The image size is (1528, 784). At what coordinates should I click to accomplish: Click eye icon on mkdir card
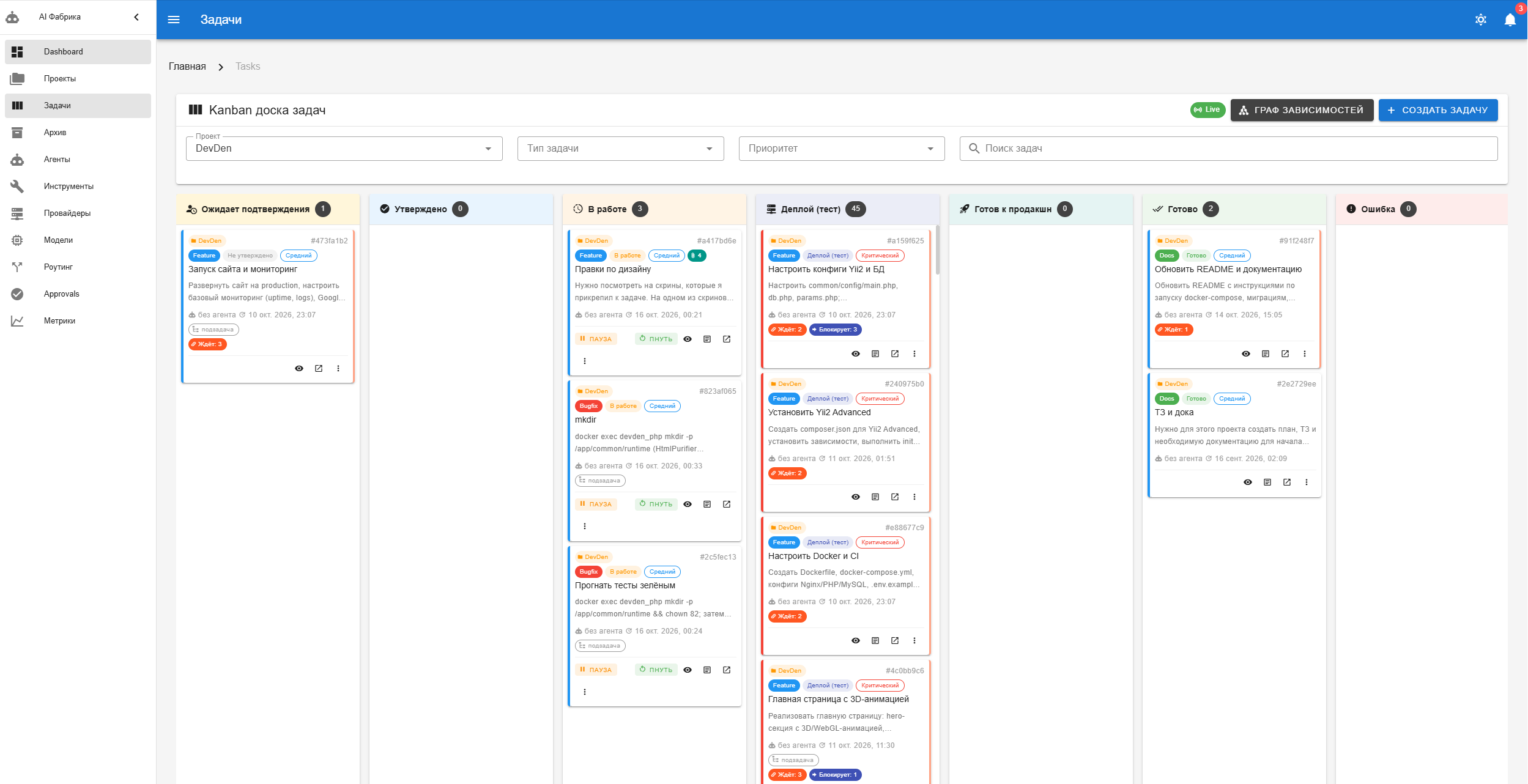688,505
